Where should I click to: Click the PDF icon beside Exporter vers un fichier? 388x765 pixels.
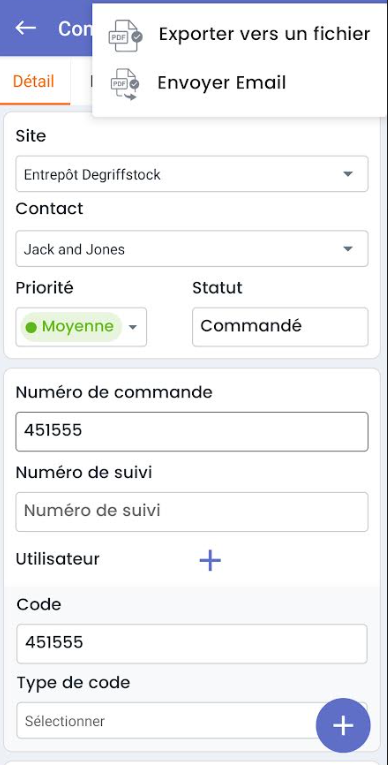pos(125,35)
